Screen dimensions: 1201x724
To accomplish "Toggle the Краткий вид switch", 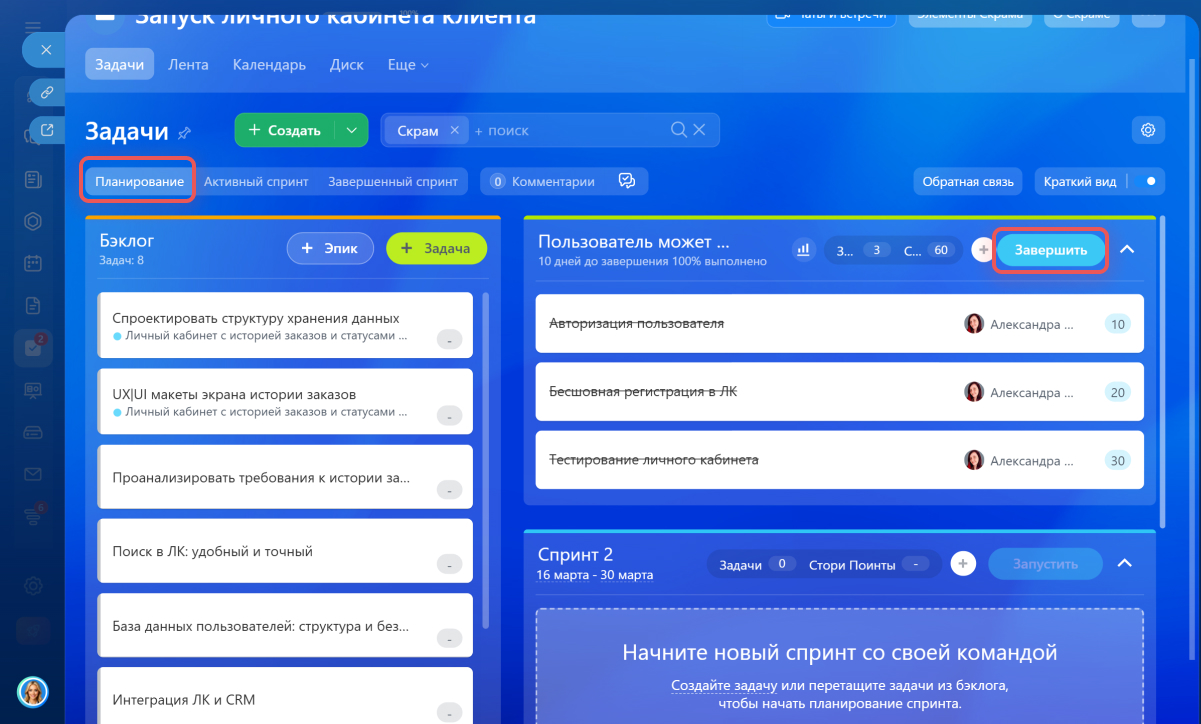I will coord(1147,181).
